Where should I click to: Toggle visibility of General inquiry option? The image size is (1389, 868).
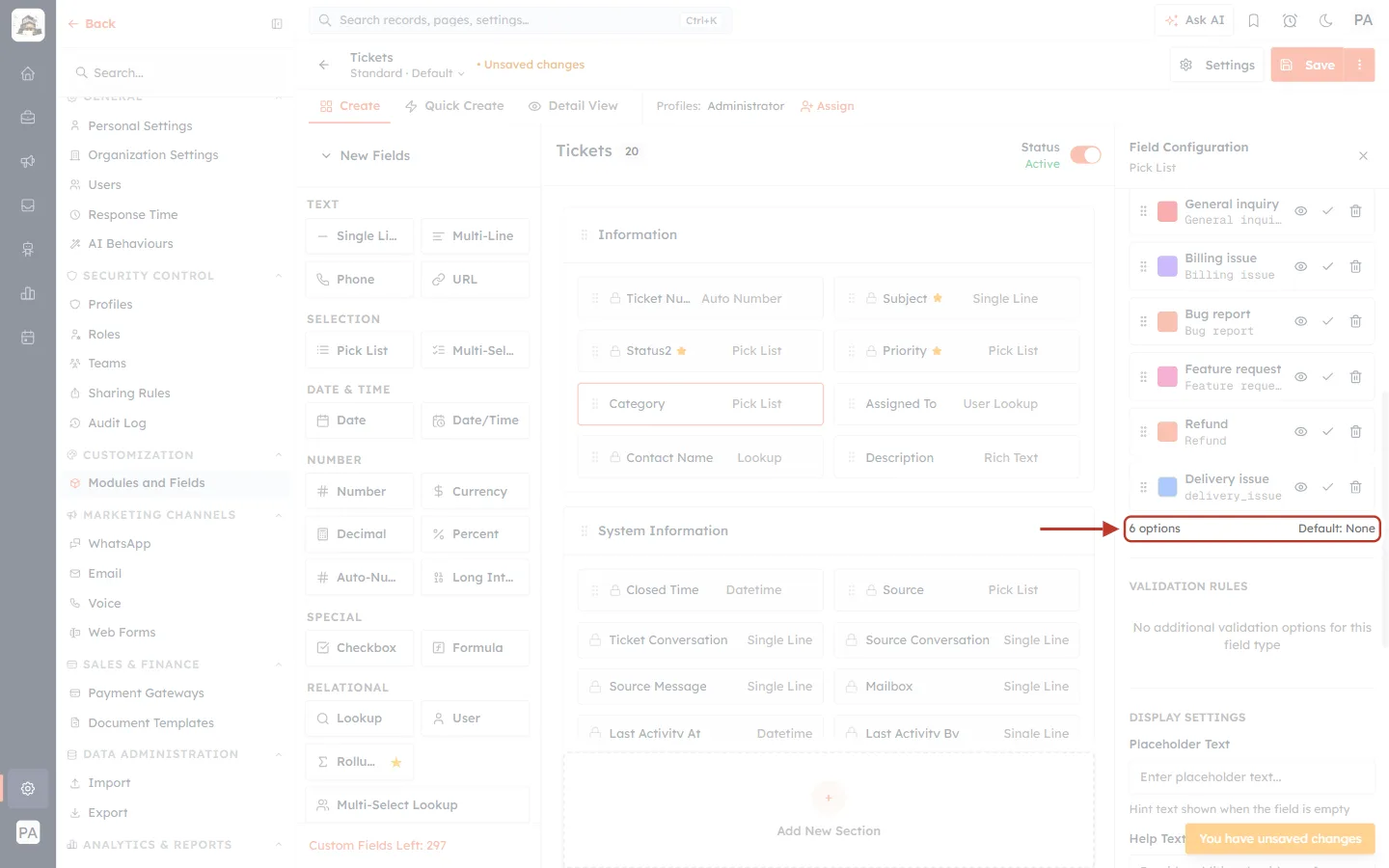[1300, 211]
